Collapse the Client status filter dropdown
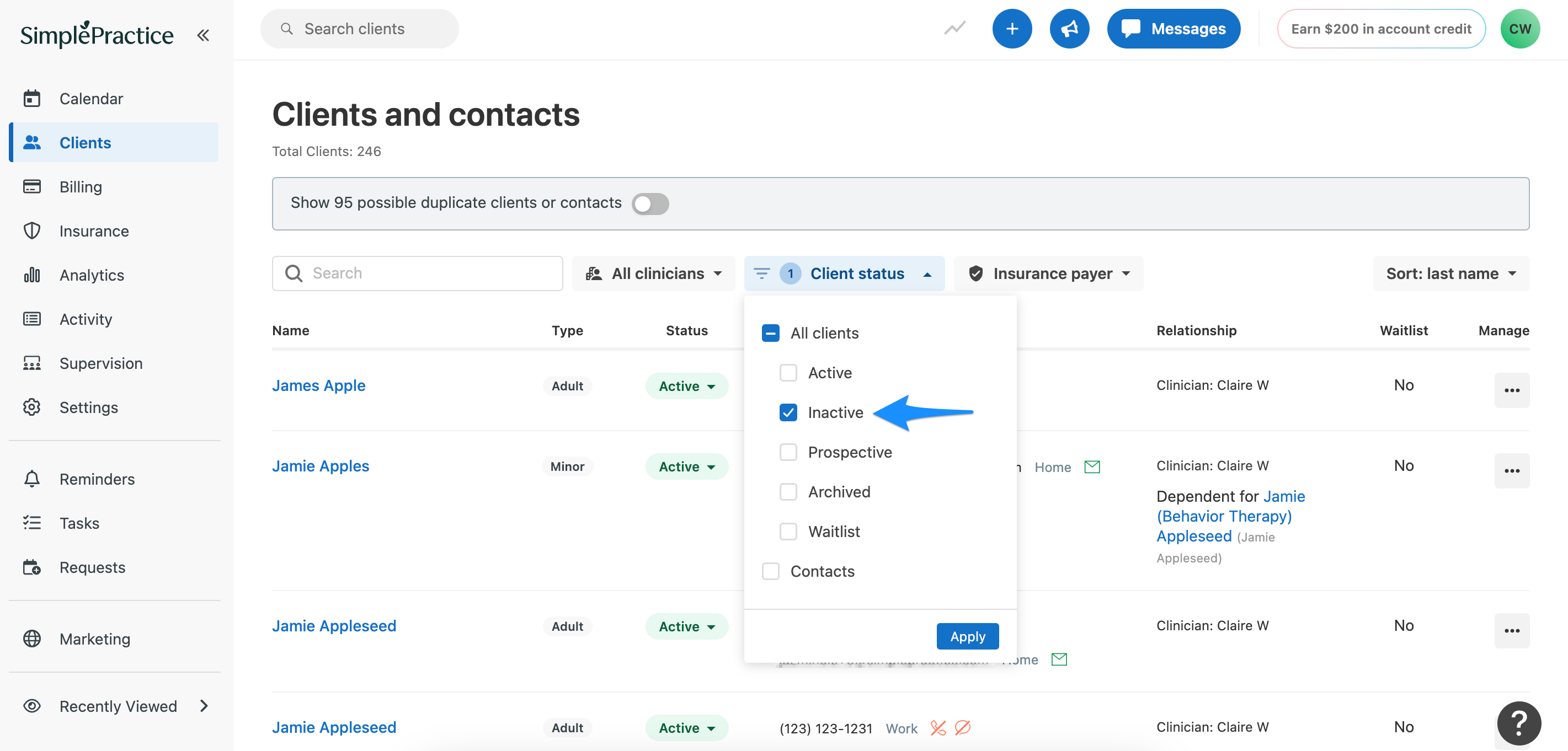This screenshot has height=751, width=1568. 844,273
